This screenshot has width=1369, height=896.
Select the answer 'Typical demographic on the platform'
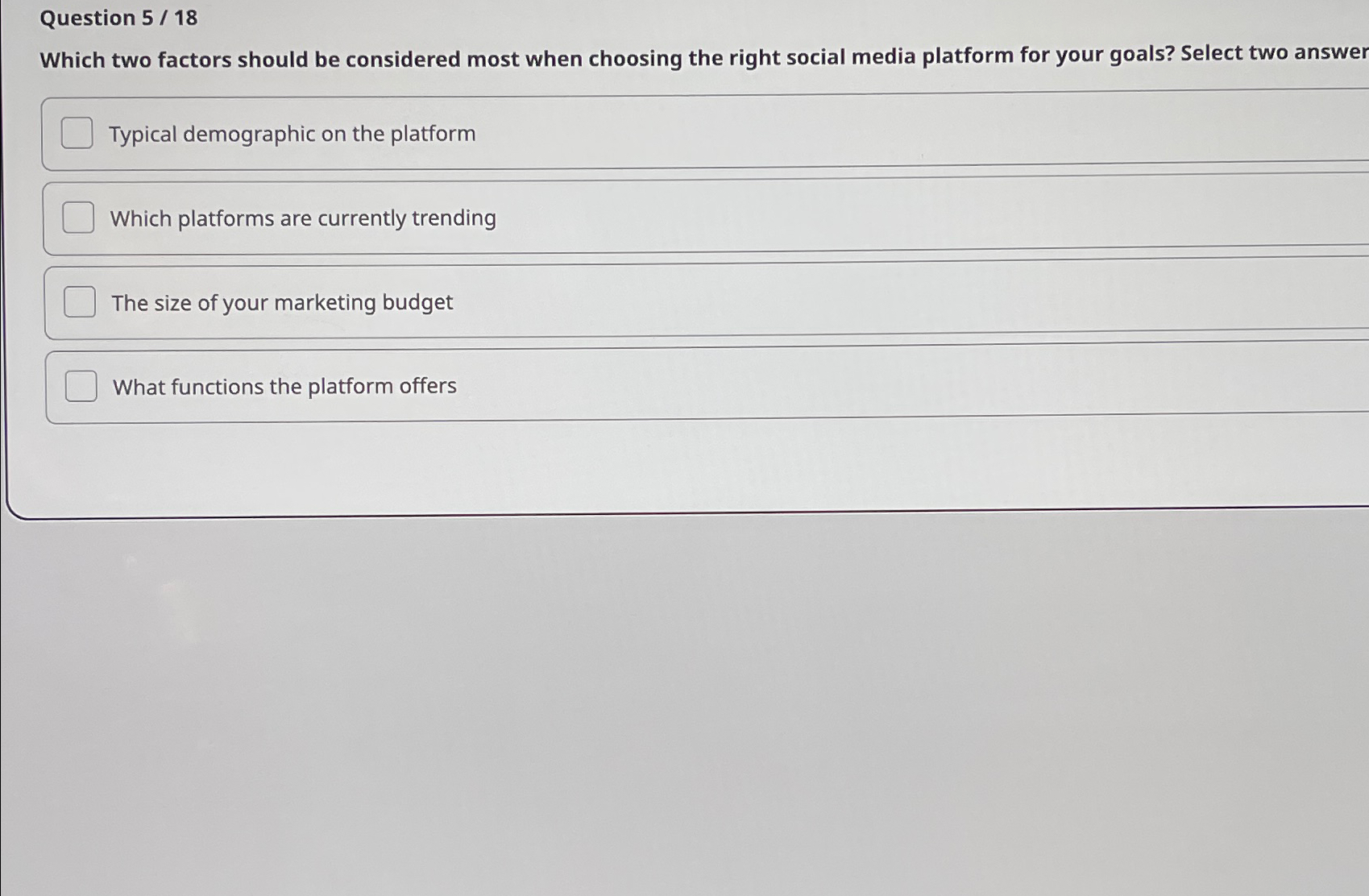pos(293,134)
